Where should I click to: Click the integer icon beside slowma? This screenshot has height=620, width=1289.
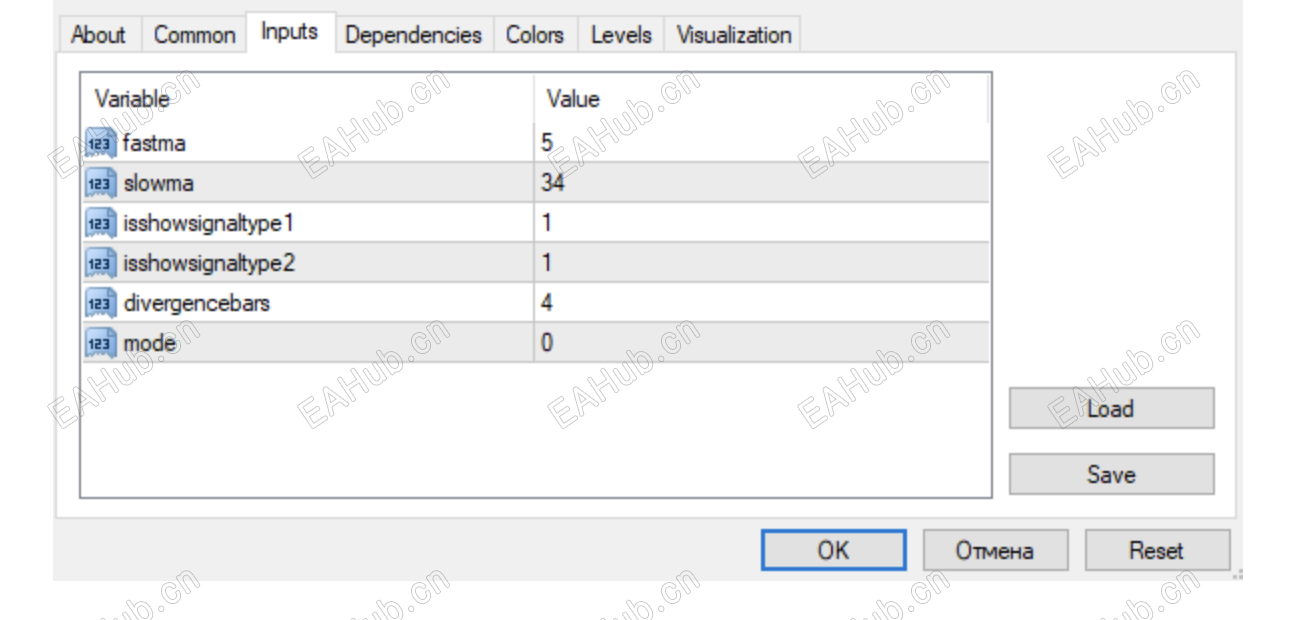(101, 183)
